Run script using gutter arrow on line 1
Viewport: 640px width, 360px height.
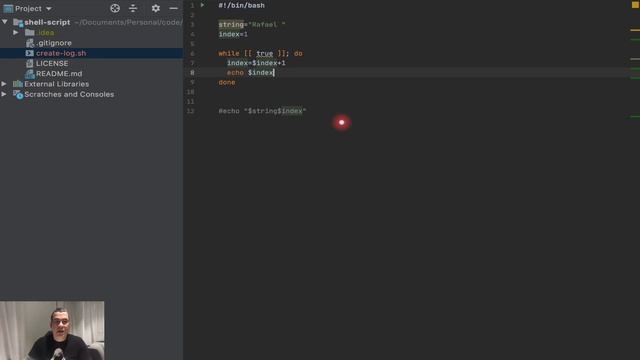(x=202, y=5)
